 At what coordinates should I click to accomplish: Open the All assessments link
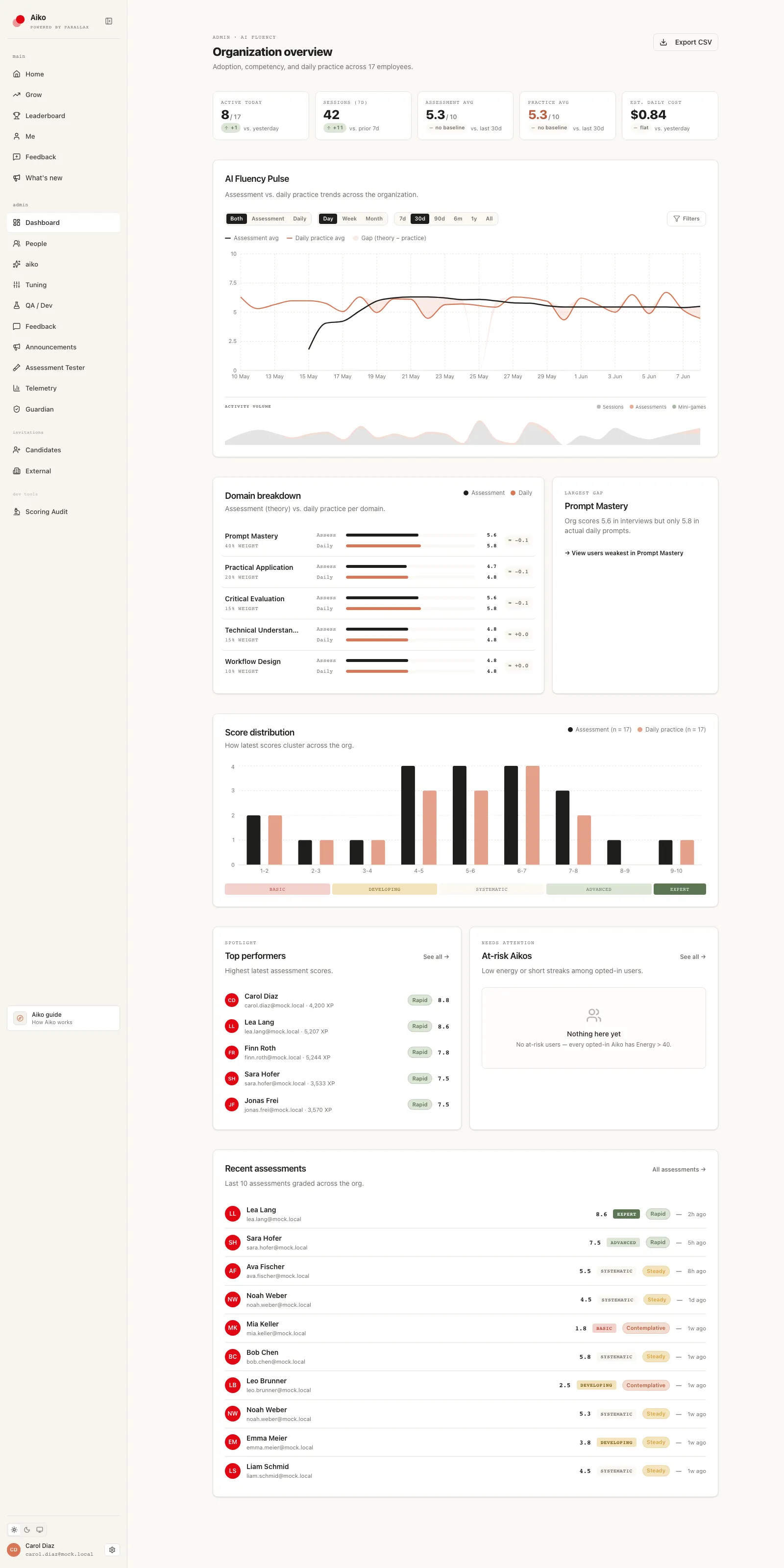pyautogui.click(x=679, y=1169)
